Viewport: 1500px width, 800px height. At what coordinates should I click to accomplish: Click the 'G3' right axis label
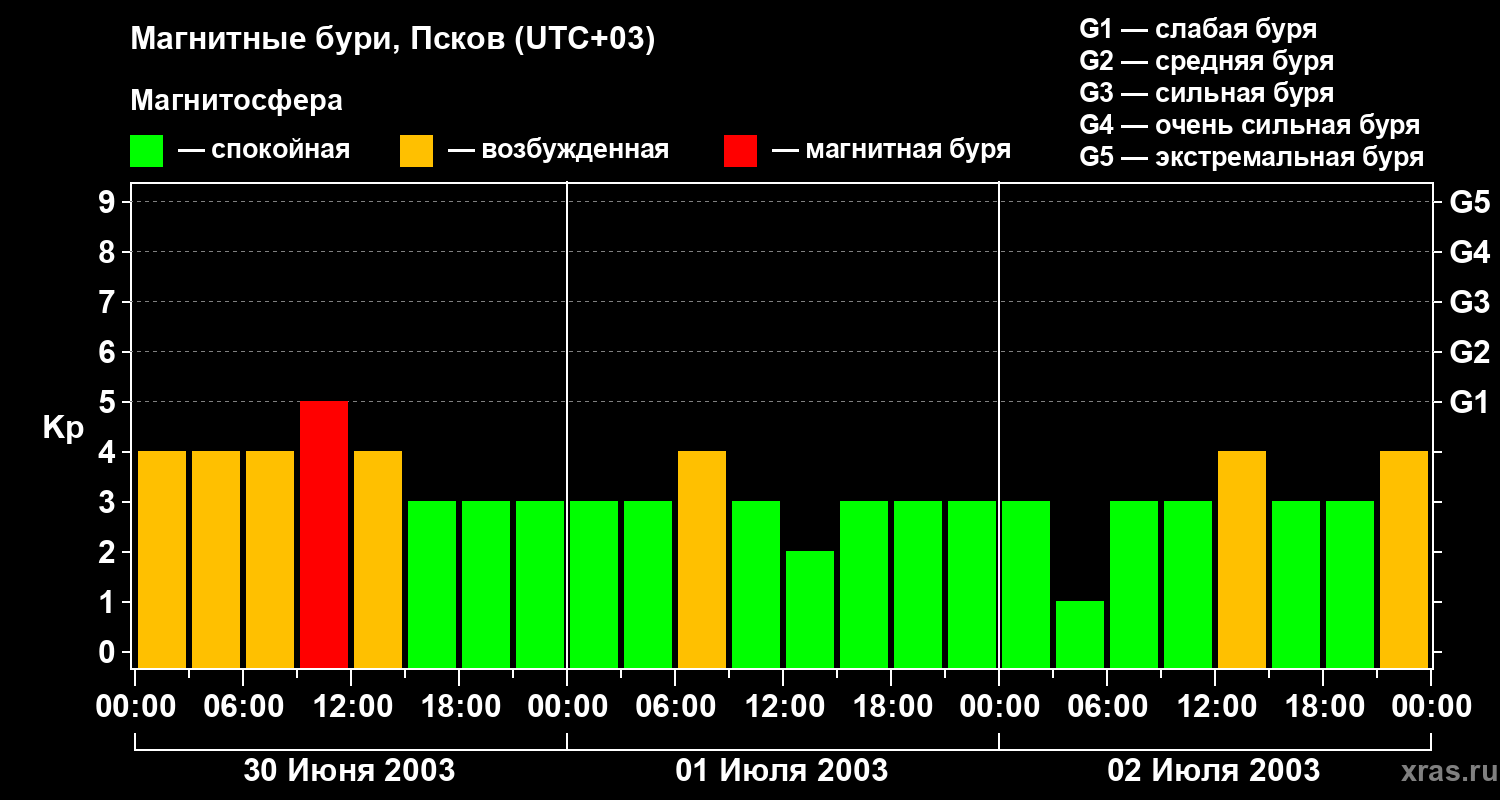click(x=1470, y=302)
